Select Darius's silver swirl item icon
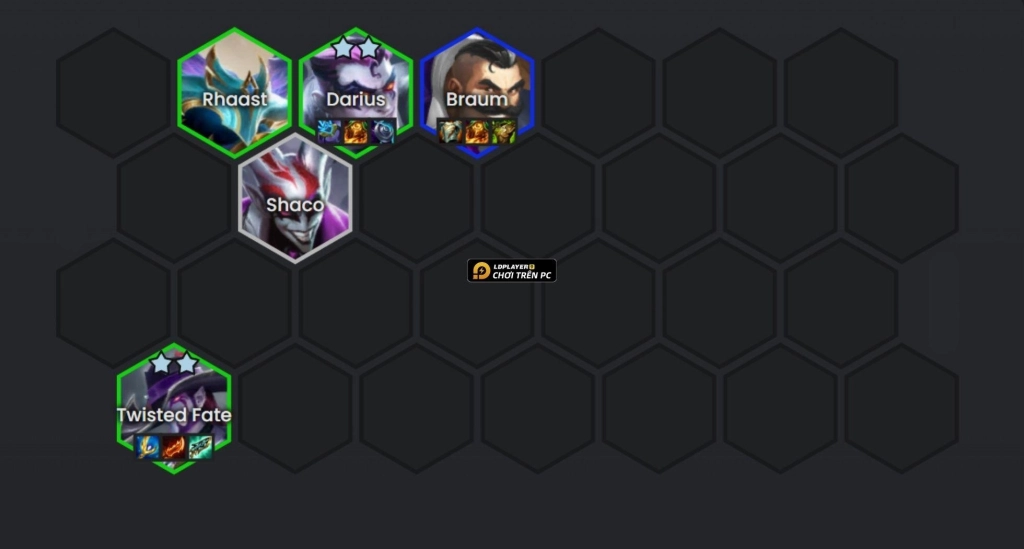 (383, 132)
